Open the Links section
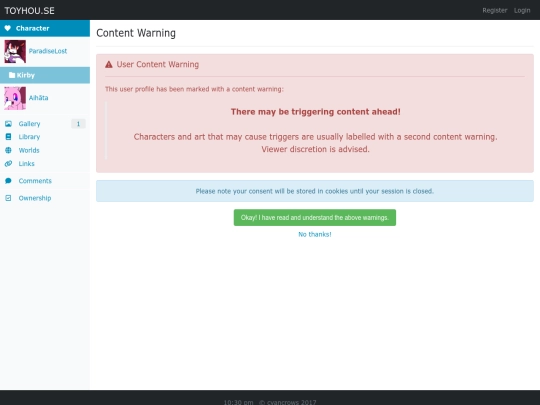The image size is (540, 405). pyautogui.click(x=27, y=164)
